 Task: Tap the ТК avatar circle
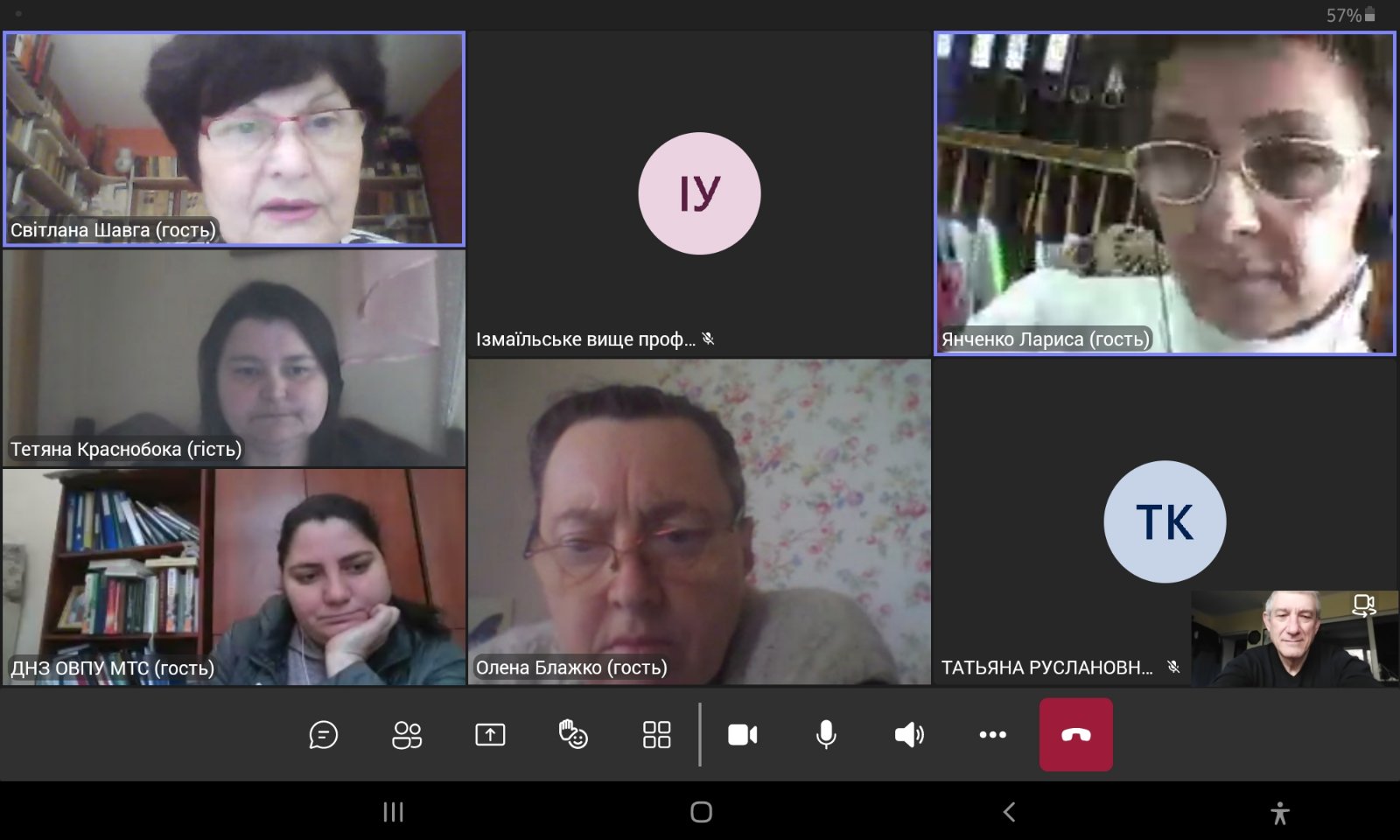pos(1165,521)
